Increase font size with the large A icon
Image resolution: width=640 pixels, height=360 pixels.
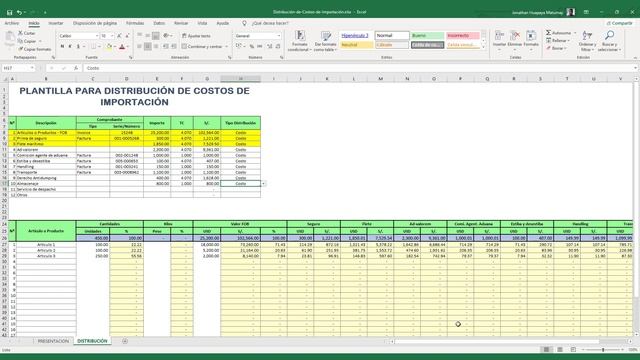pos(119,36)
